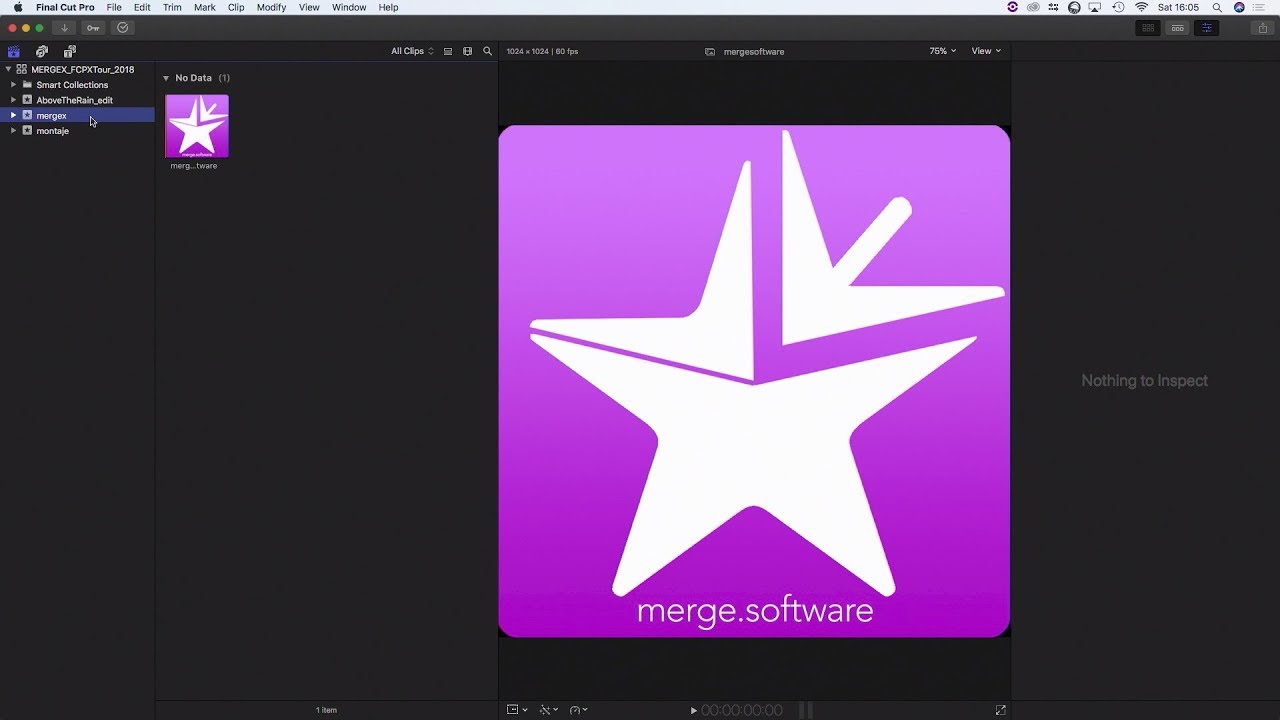Viewport: 1280px width, 720px height.
Task: Open the Enhancements magic wand menu
Action: pyautogui.click(x=549, y=710)
